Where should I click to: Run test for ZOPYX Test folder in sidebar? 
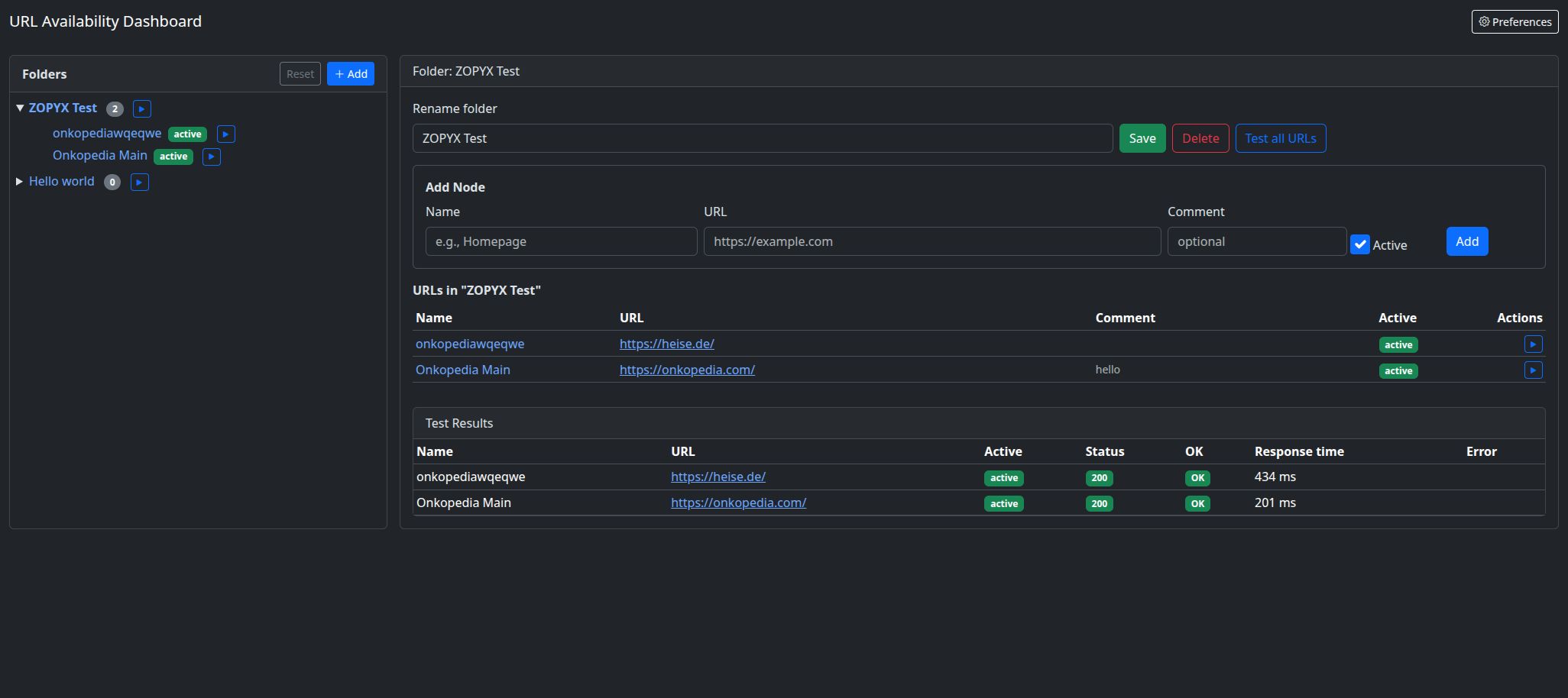tap(141, 109)
